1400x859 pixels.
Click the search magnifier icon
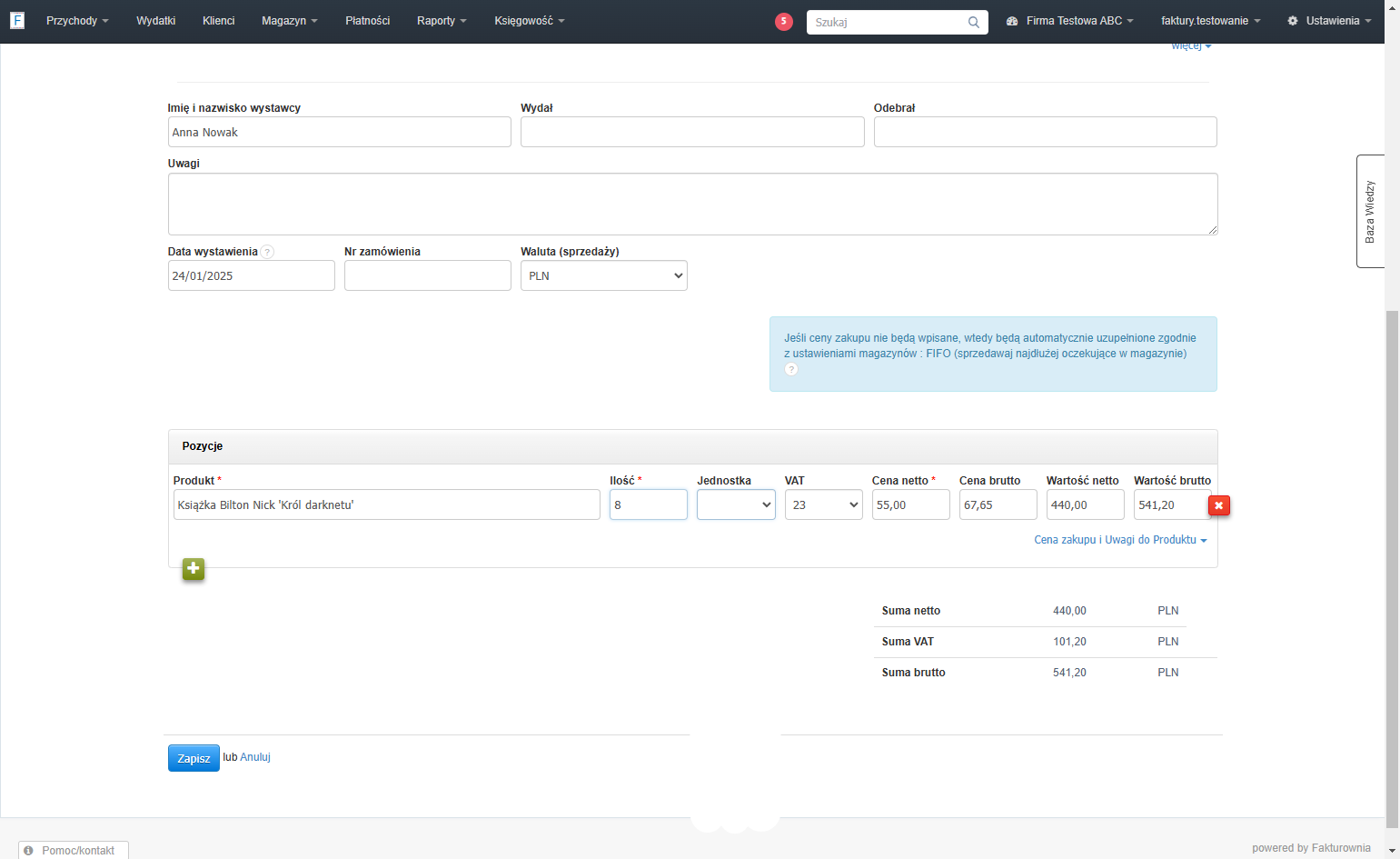click(x=974, y=22)
